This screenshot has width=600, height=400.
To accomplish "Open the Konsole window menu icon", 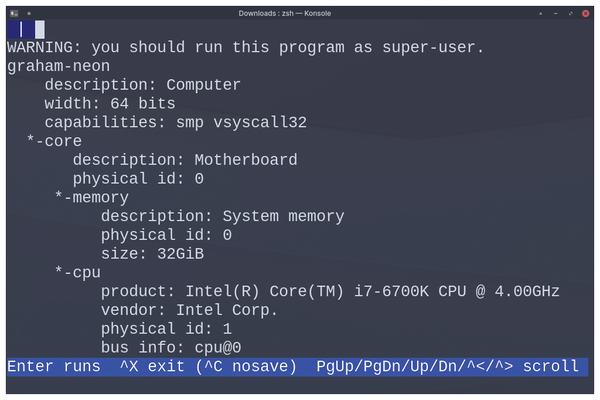I will (x=14, y=13).
